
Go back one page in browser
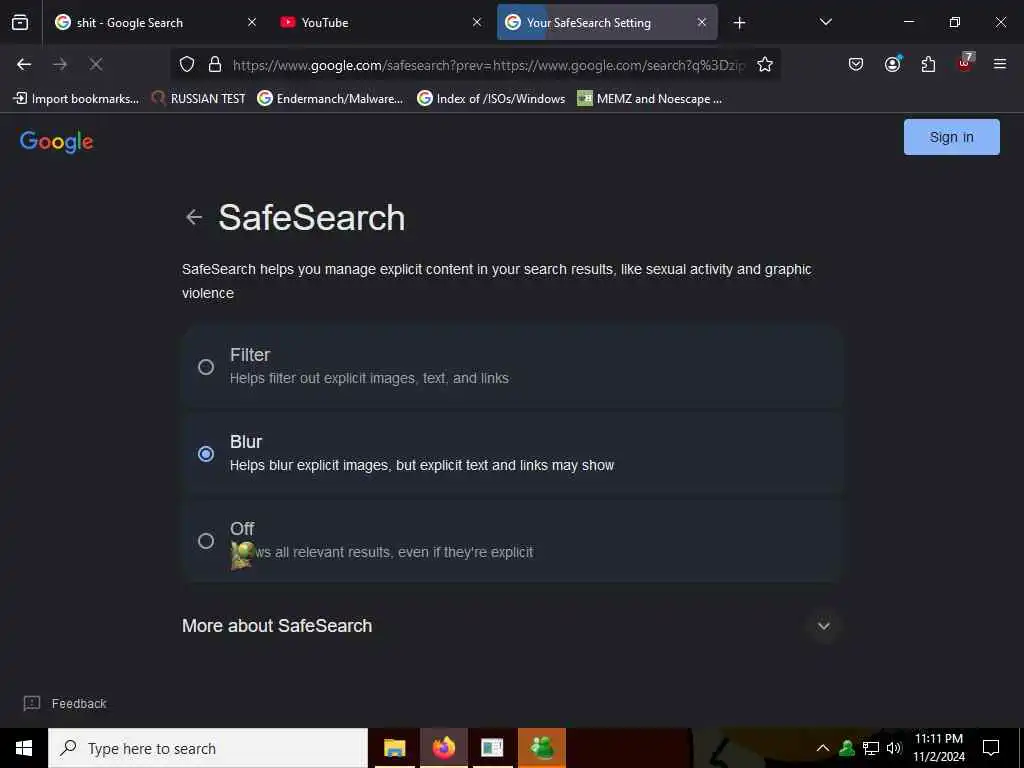click(x=24, y=64)
